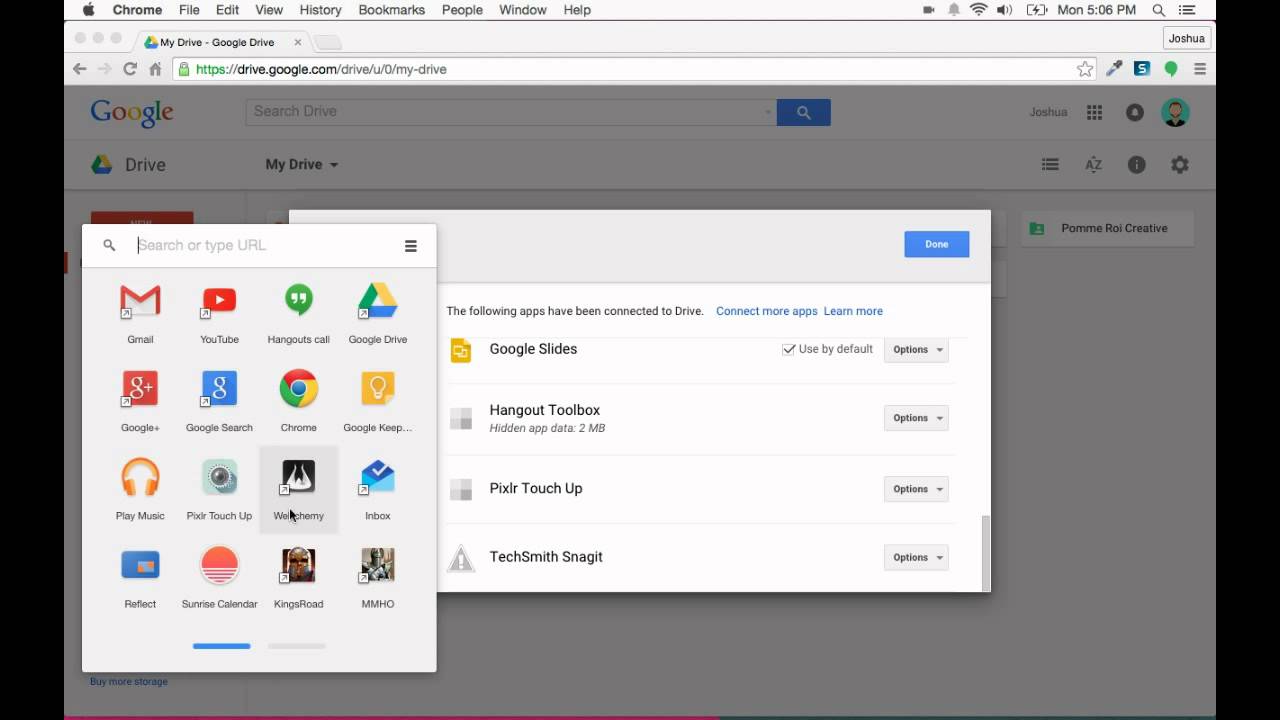Screen dimensions: 1280x720
Task: Open the Bookmarks menu
Action: (x=392, y=10)
